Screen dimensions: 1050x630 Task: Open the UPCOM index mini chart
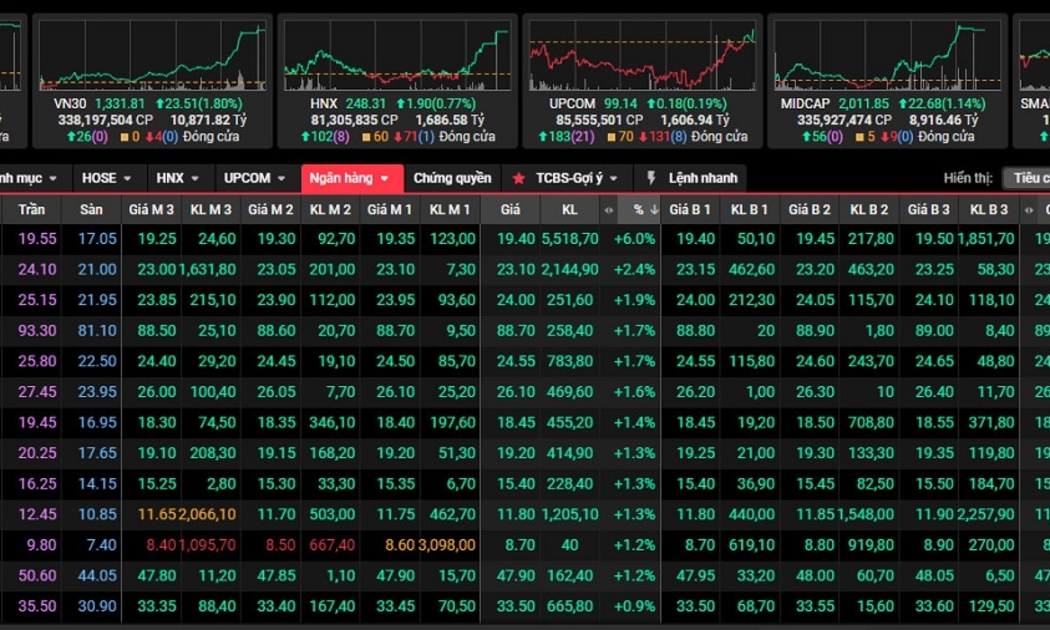click(641, 55)
